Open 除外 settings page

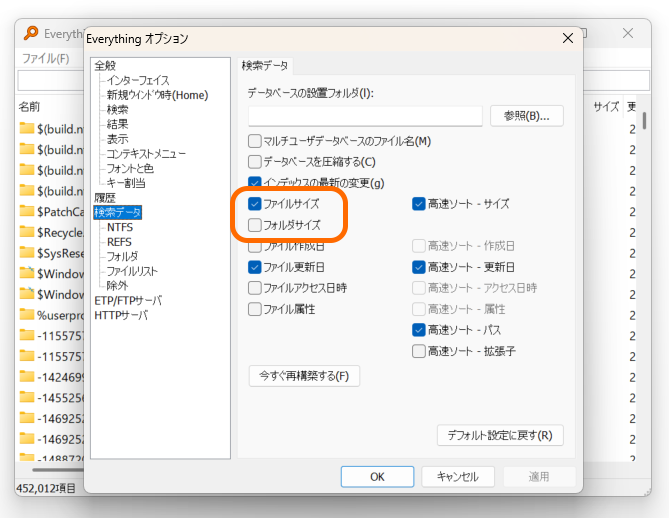(117, 286)
